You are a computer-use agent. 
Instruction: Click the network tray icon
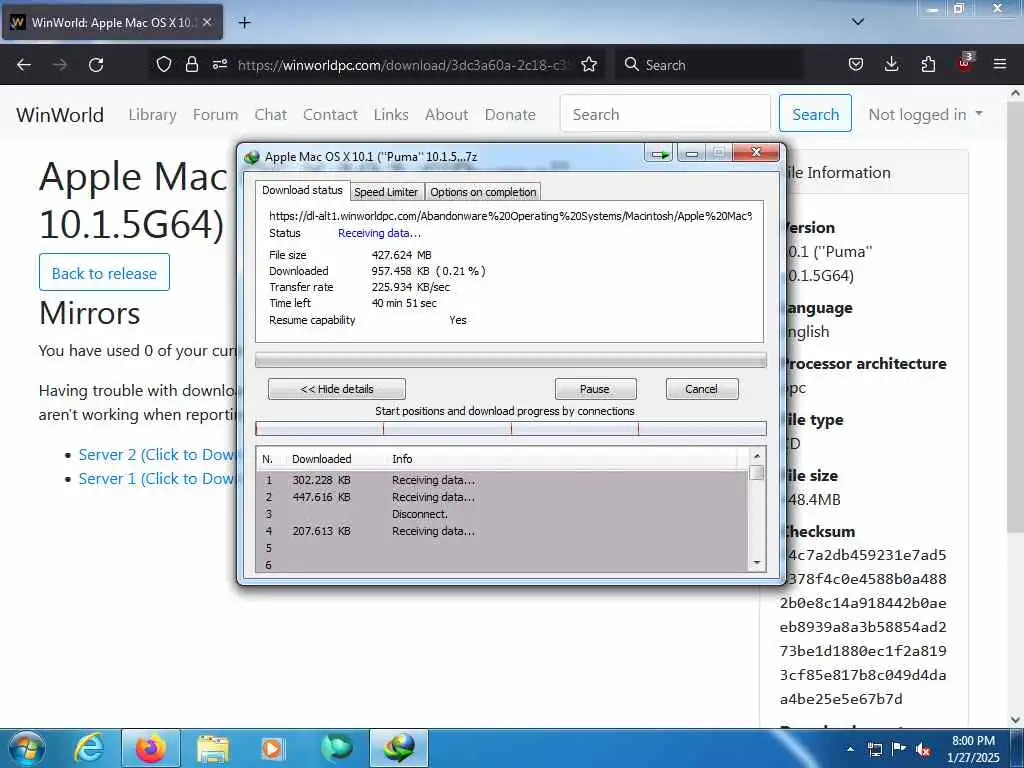point(874,750)
